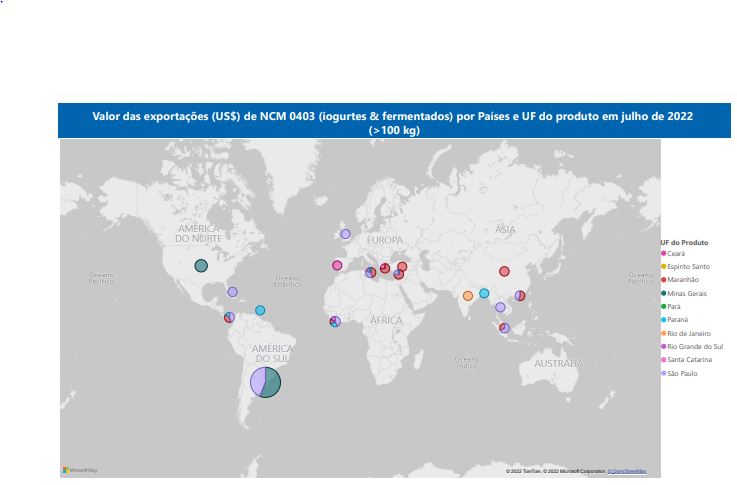
Task: Click the pie marker over Singapore and Malaysia
Action: (x=504, y=328)
